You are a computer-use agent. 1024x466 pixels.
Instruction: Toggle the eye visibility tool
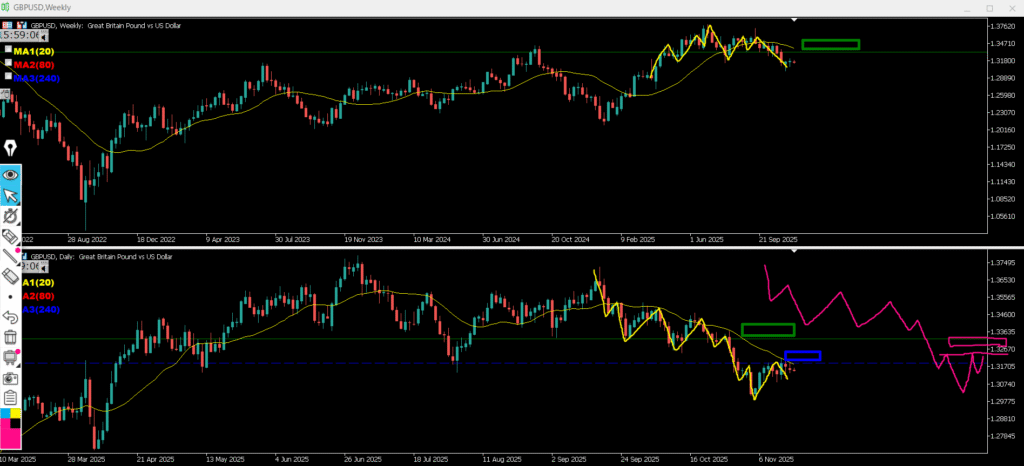pos(11,175)
